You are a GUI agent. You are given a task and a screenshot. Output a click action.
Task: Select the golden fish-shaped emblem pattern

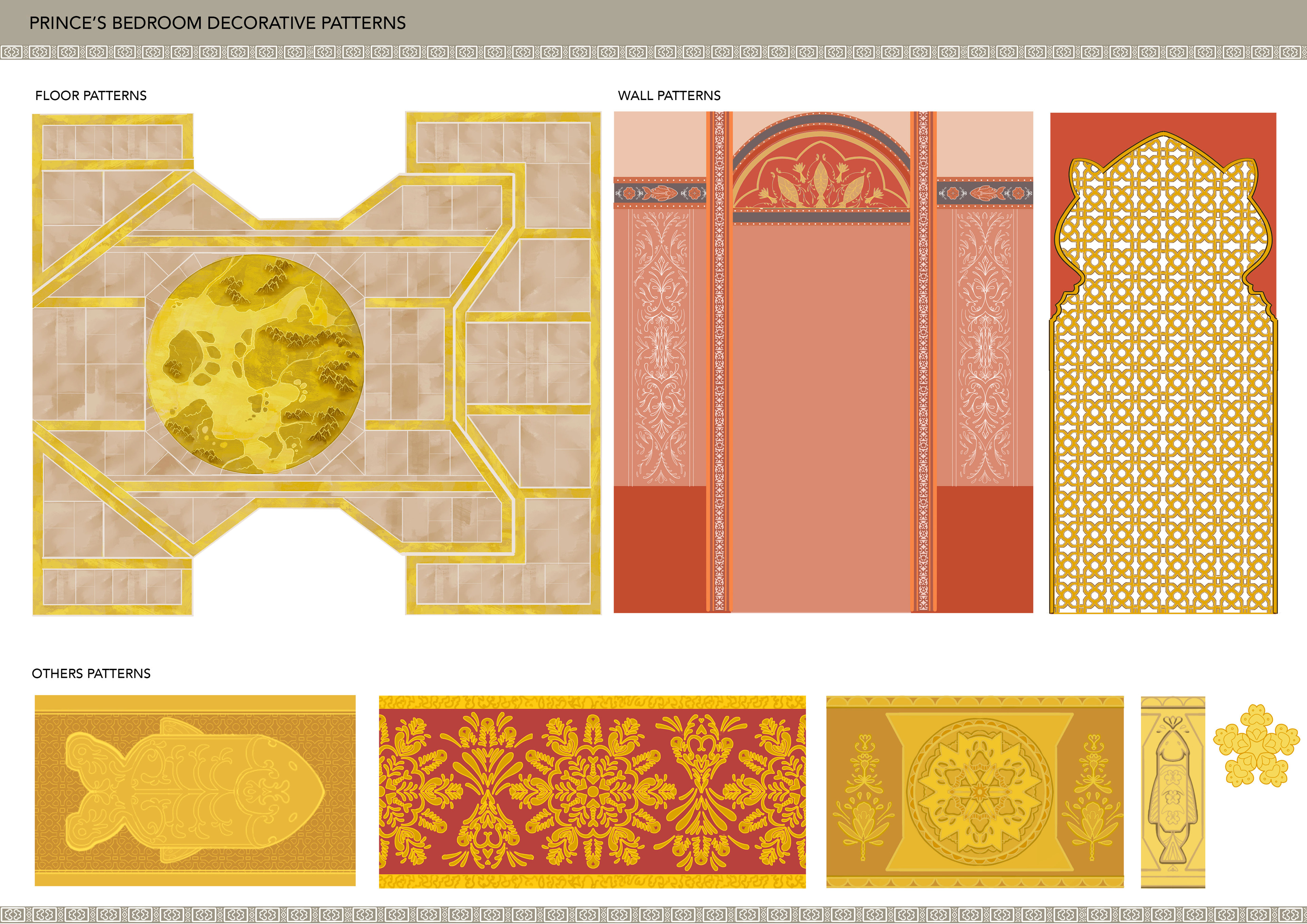(x=195, y=790)
